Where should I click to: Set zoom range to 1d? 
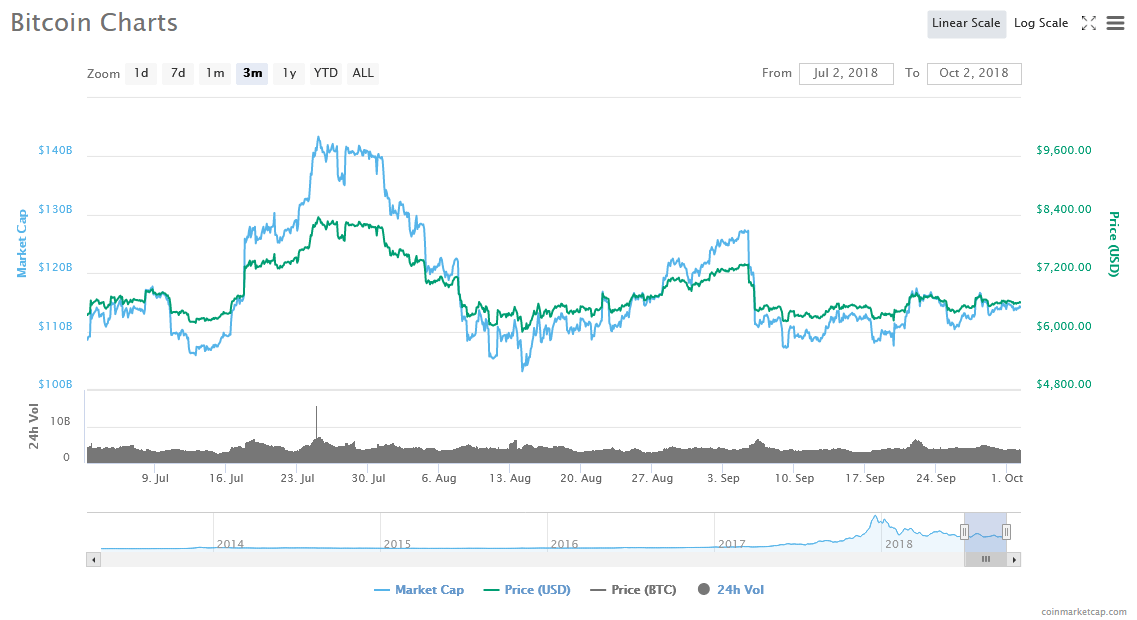[141, 73]
